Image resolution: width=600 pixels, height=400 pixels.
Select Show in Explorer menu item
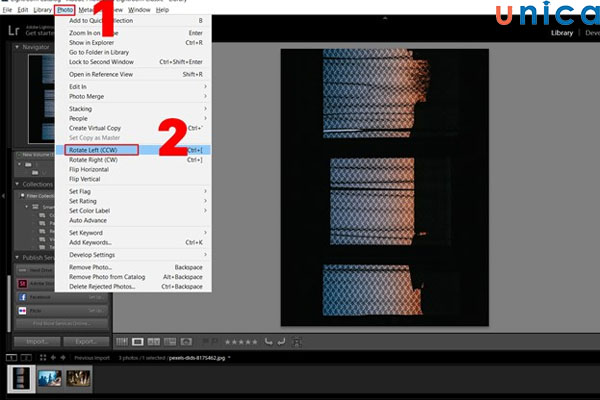(133, 42)
